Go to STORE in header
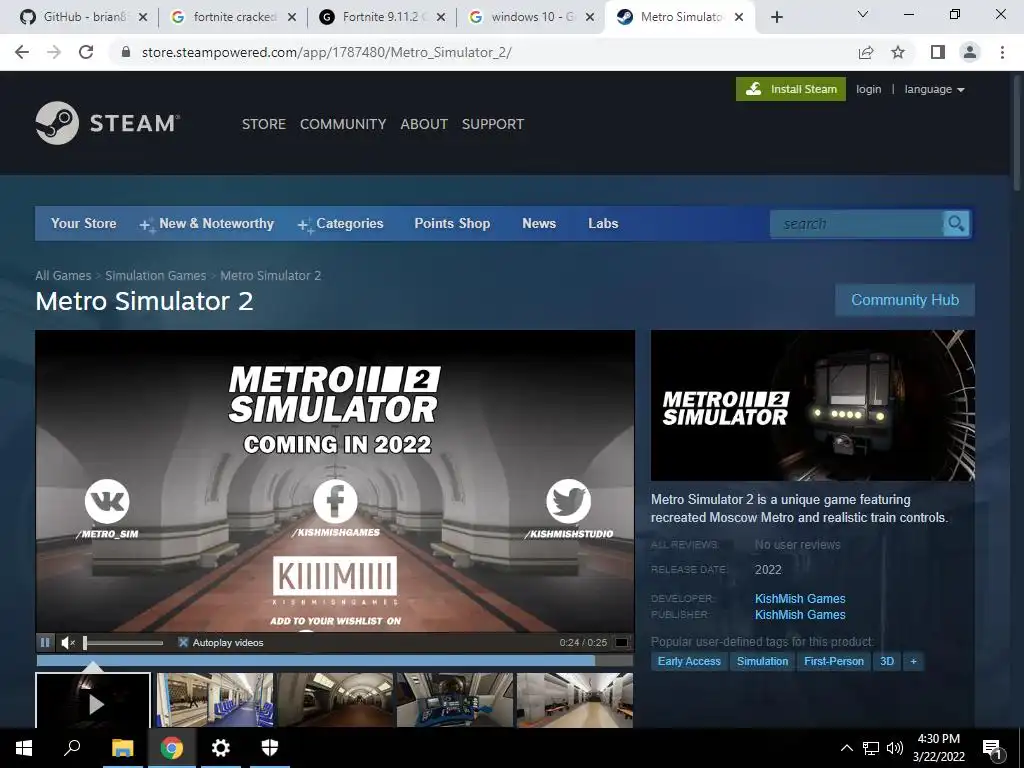 264,124
